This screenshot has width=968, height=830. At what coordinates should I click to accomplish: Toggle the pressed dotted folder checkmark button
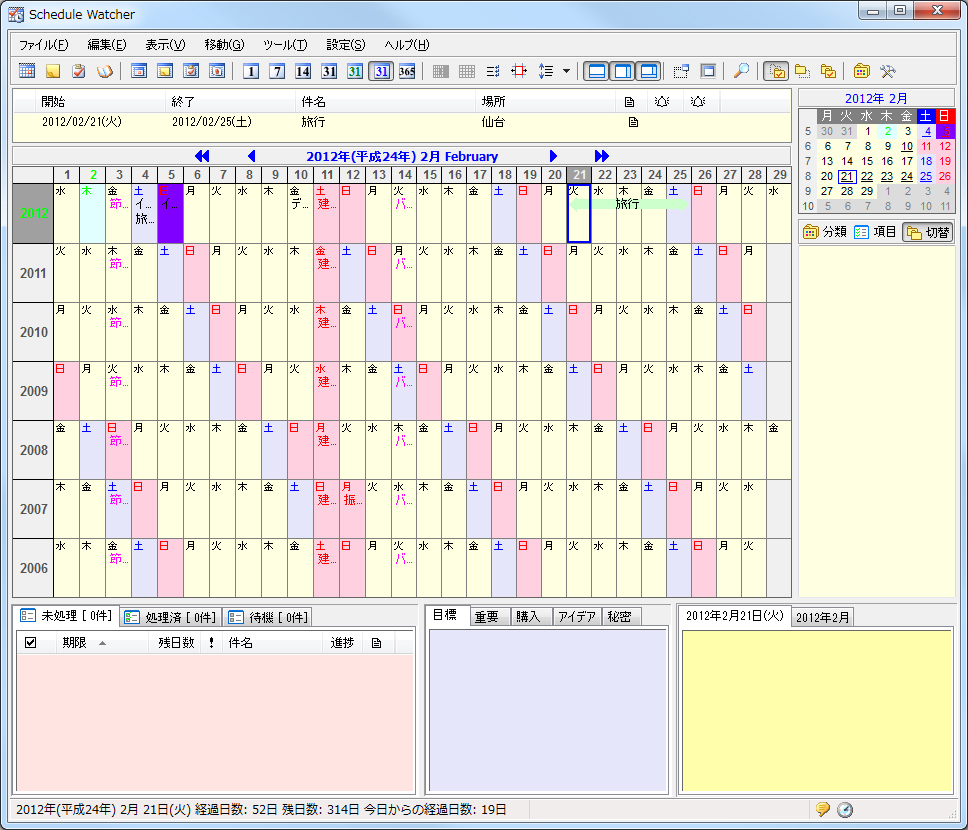tap(776, 71)
